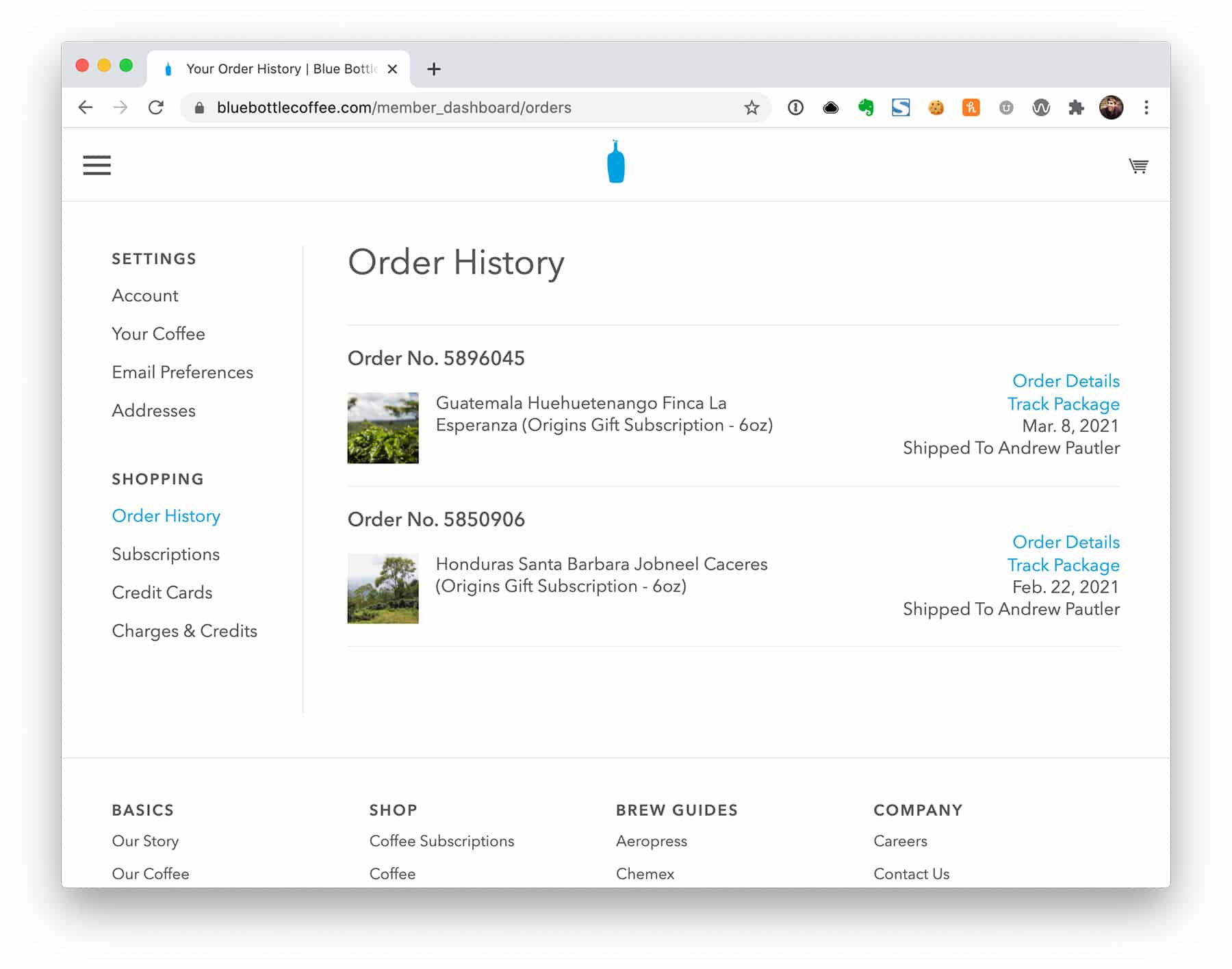Open the Extensions puzzle piece menu
The image size is (1232, 969).
pyautogui.click(x=1076, y=107)
